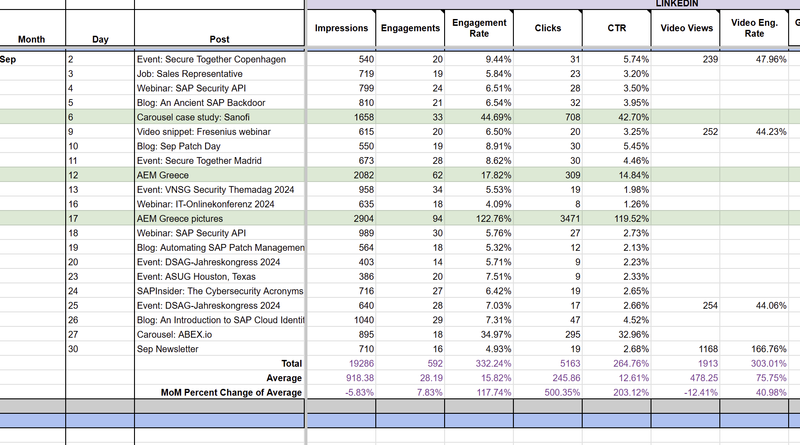Select average clicks value 245.86
Screen dimensions: 800x445
click(x=548, y=378)
